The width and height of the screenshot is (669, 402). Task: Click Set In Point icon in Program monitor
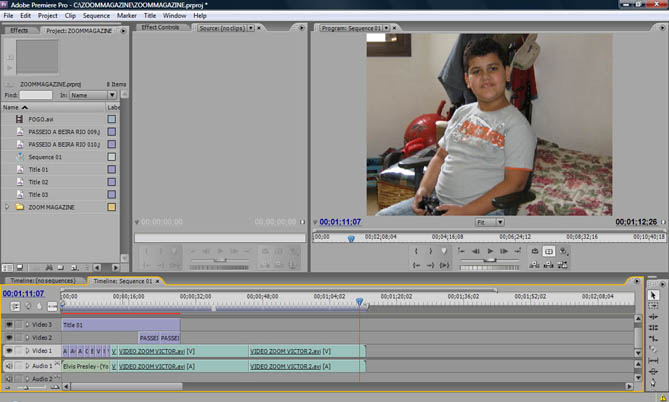(x=416, y=251)
